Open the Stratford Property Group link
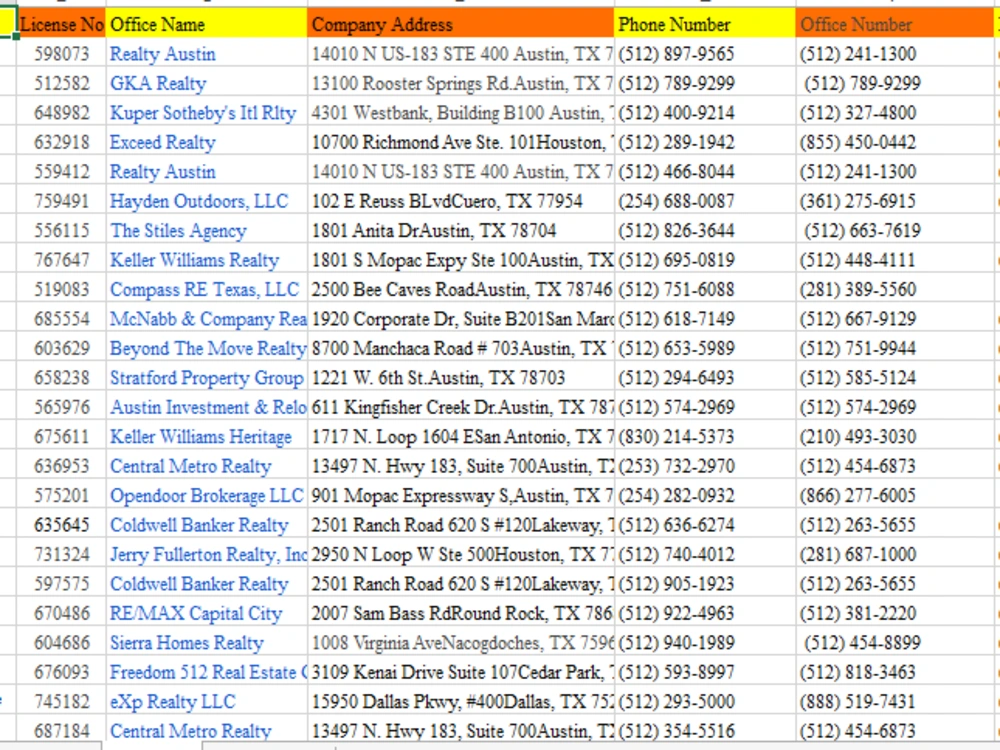 coord(207,378)
